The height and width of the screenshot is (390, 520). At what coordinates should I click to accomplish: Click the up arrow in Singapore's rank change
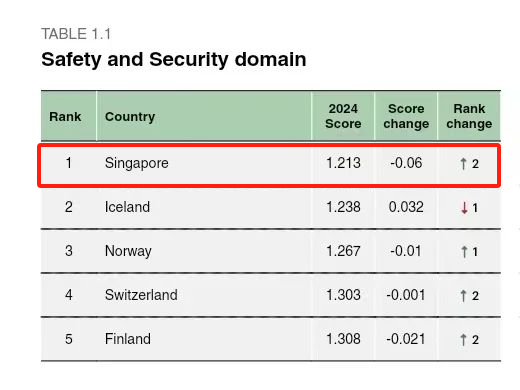[463, 163]
